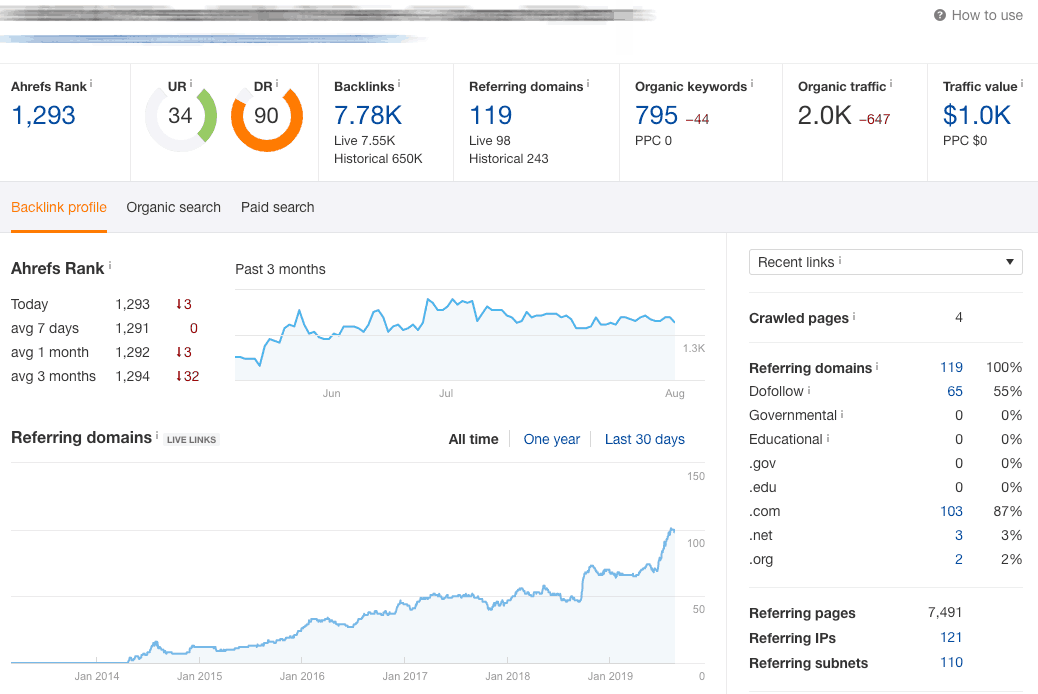Open the 7.78K Backlinks report

(368, 115)
